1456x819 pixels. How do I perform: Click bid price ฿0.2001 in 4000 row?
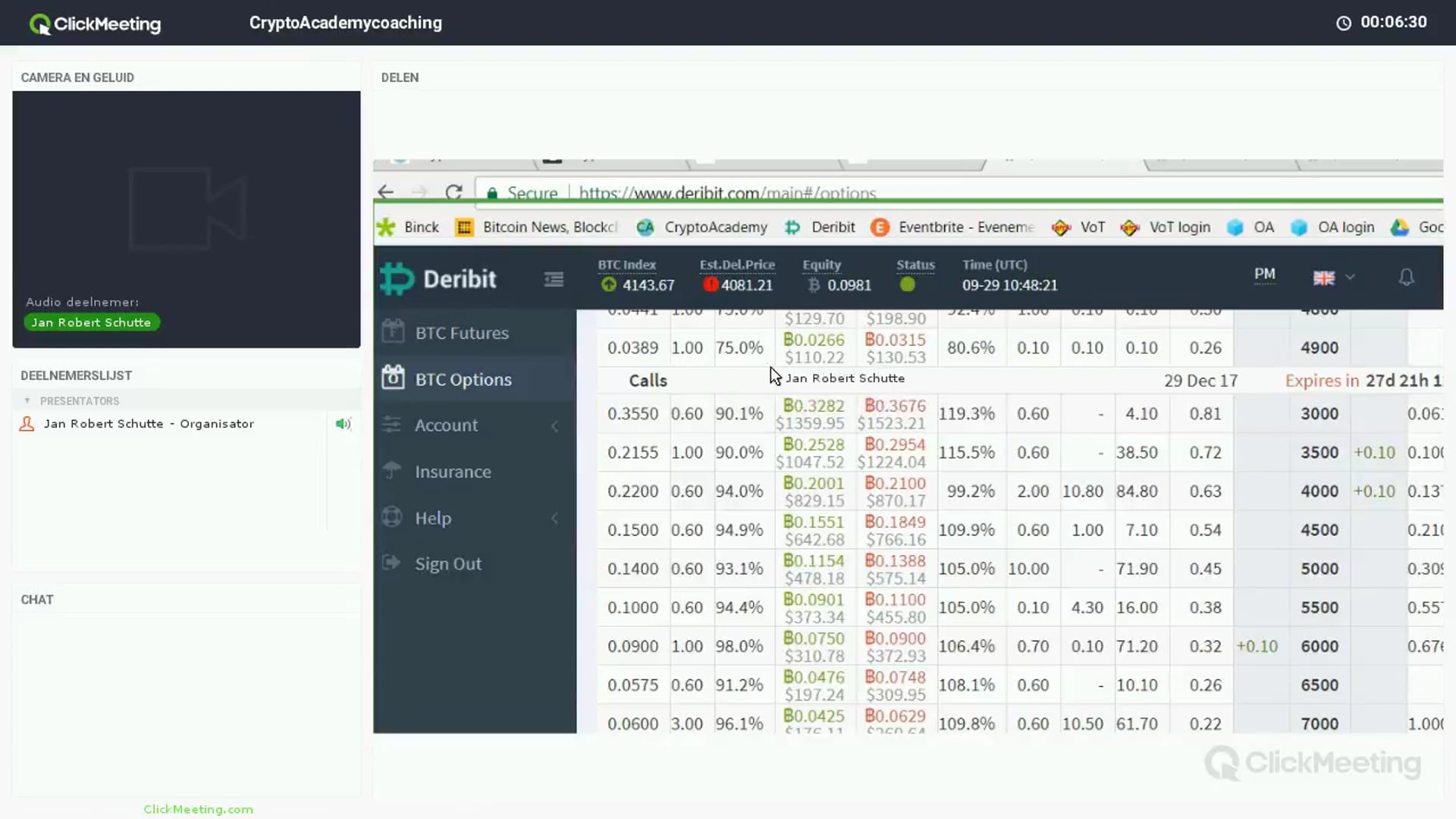pyautogui.click(x=814, y=483)
